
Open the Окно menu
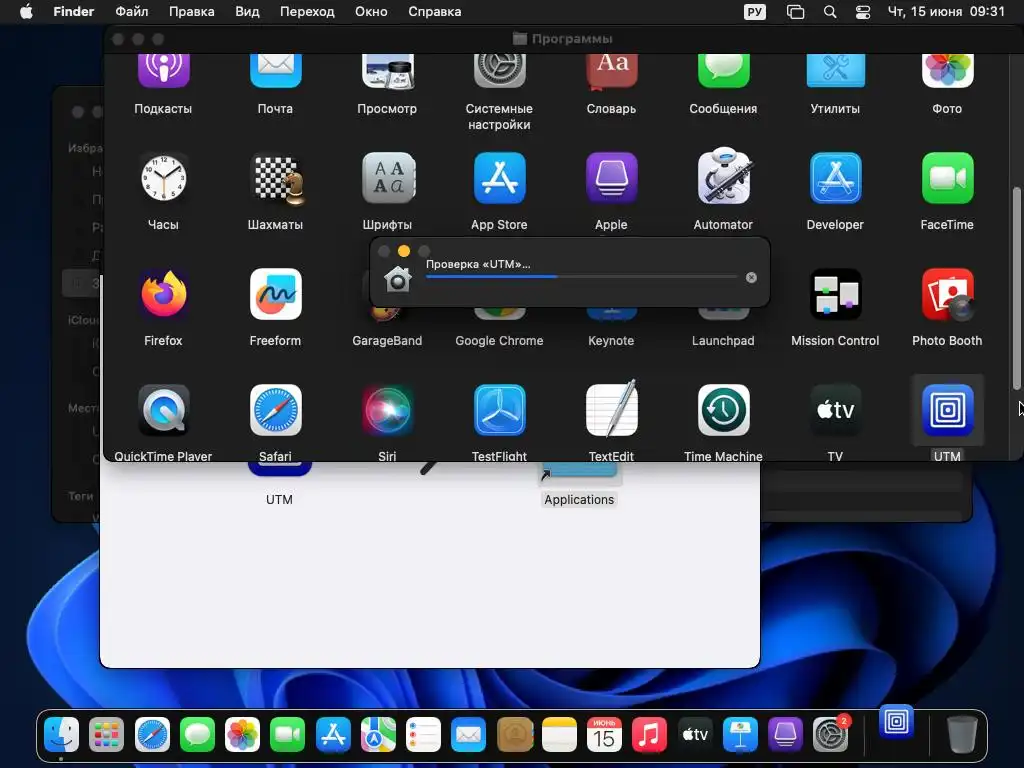click(x=371, y=12)
